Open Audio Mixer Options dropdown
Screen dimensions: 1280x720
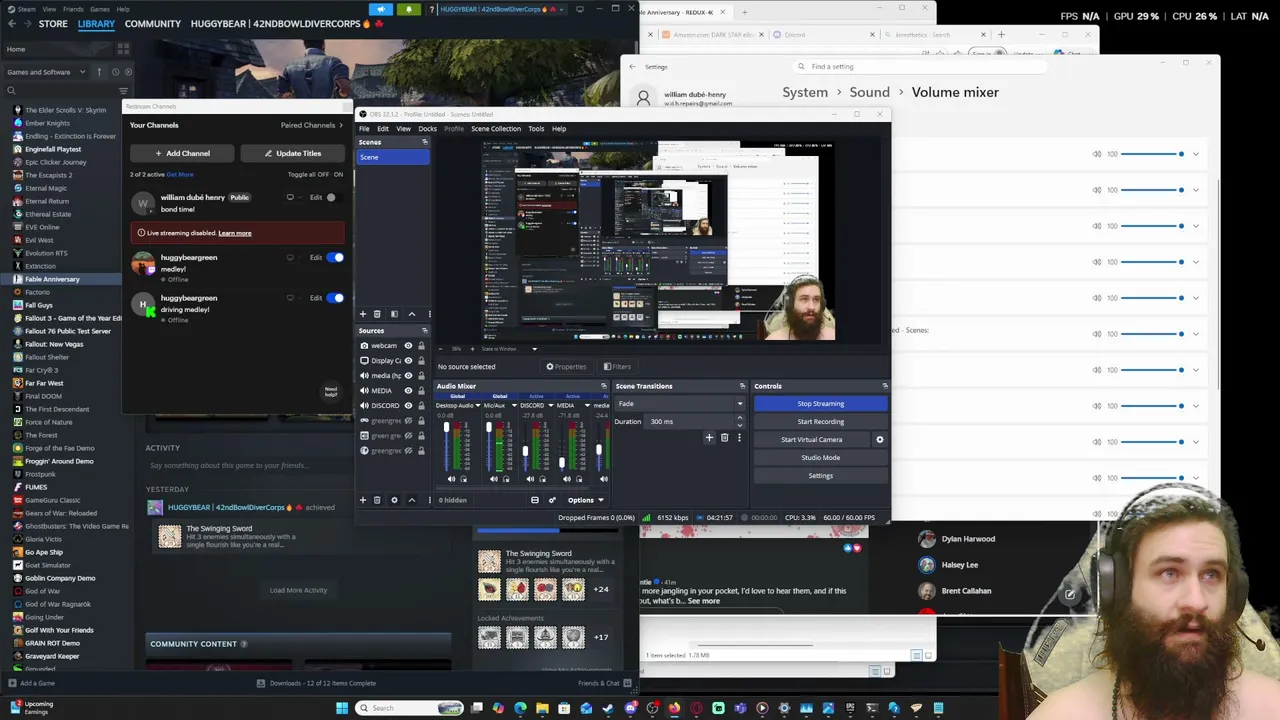click(586, 500)
